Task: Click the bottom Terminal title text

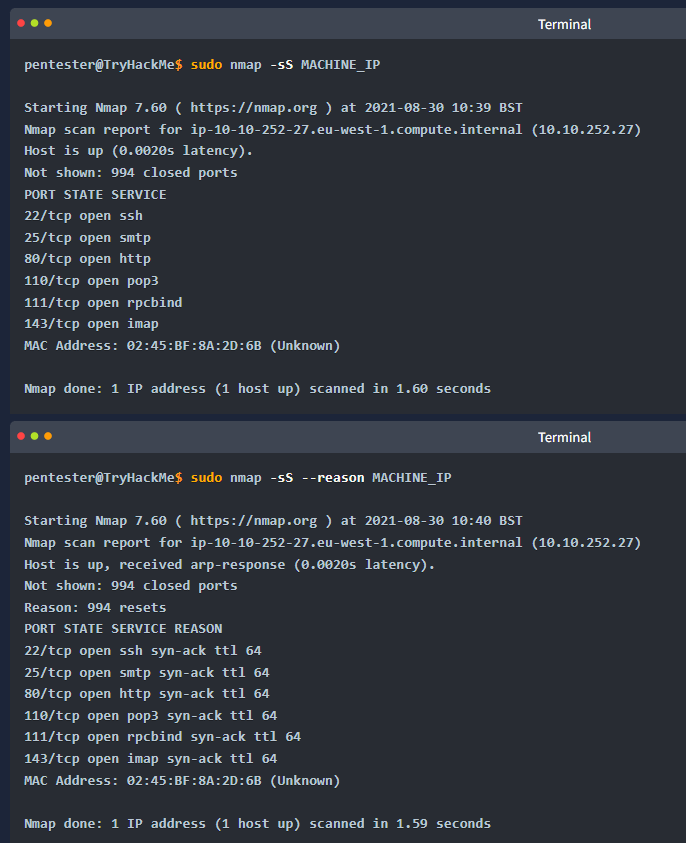Action: click(x=564, y=437)
